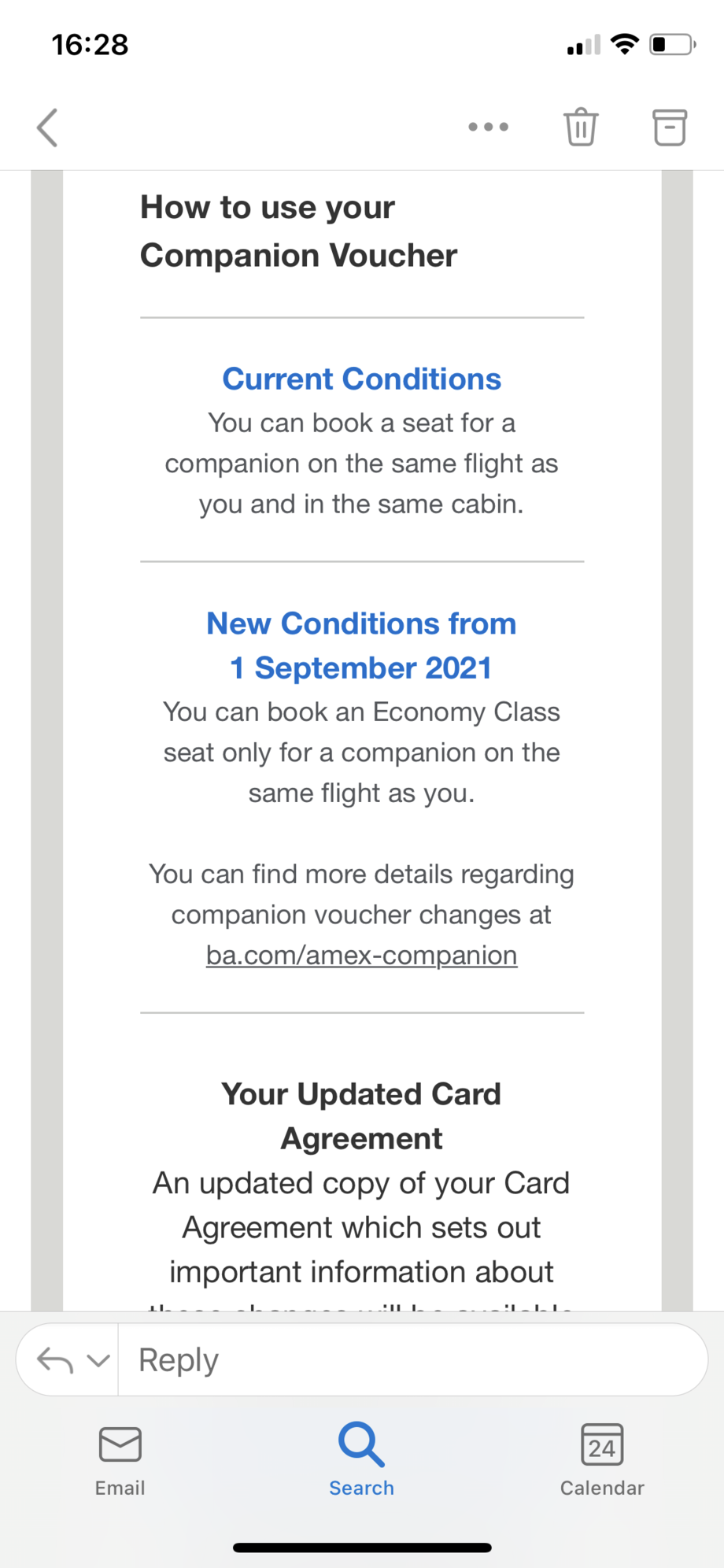Tap How to use your Companion Voucher title

click(x=298, y=231)
